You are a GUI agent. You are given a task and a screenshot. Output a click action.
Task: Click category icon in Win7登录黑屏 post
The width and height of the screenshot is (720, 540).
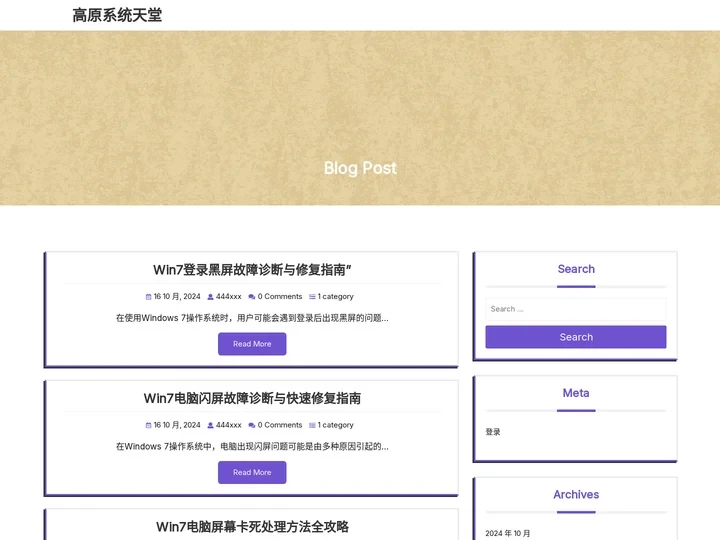(x=312, y=297)
